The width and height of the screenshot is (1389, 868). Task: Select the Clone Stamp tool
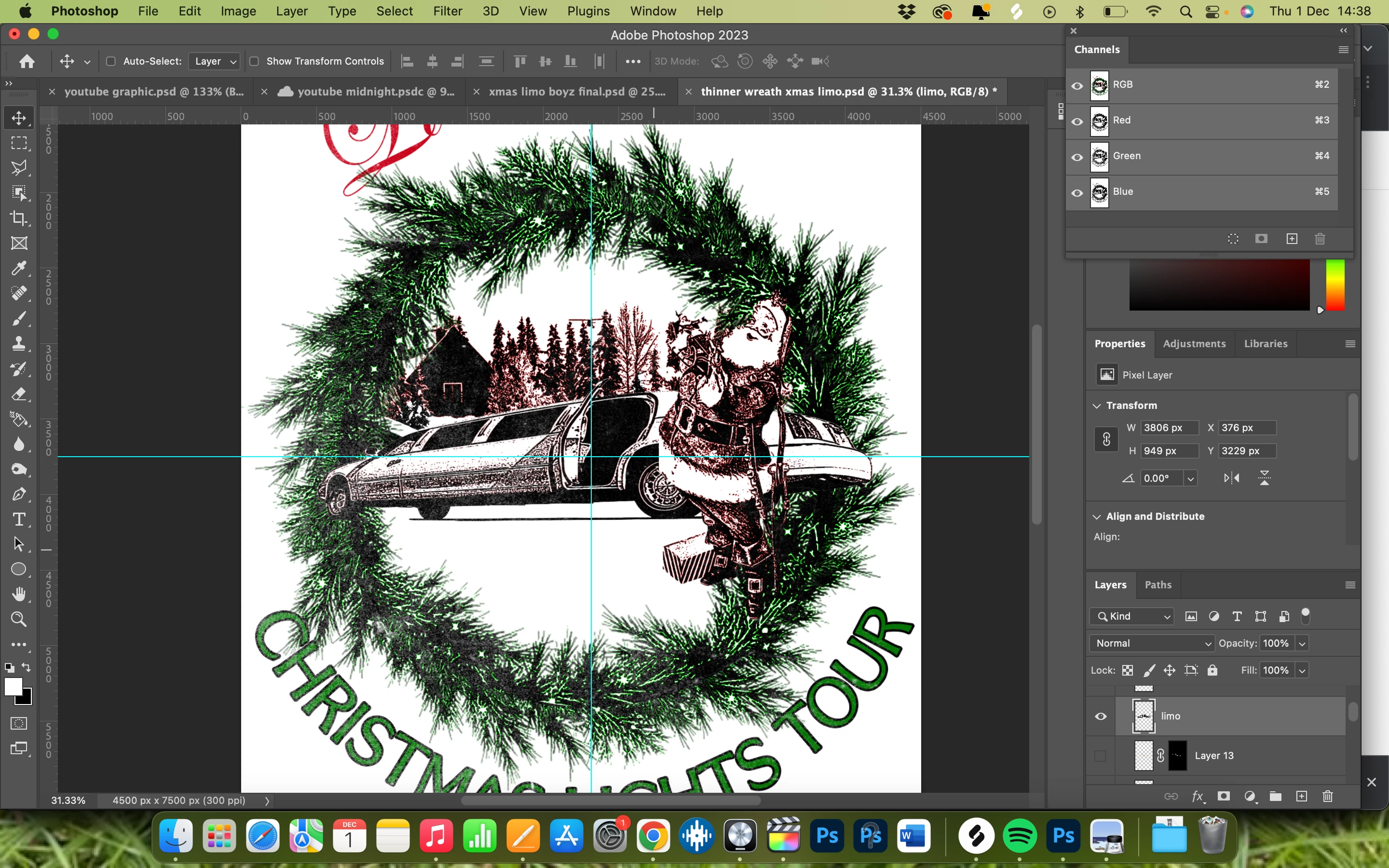(19, 343)
